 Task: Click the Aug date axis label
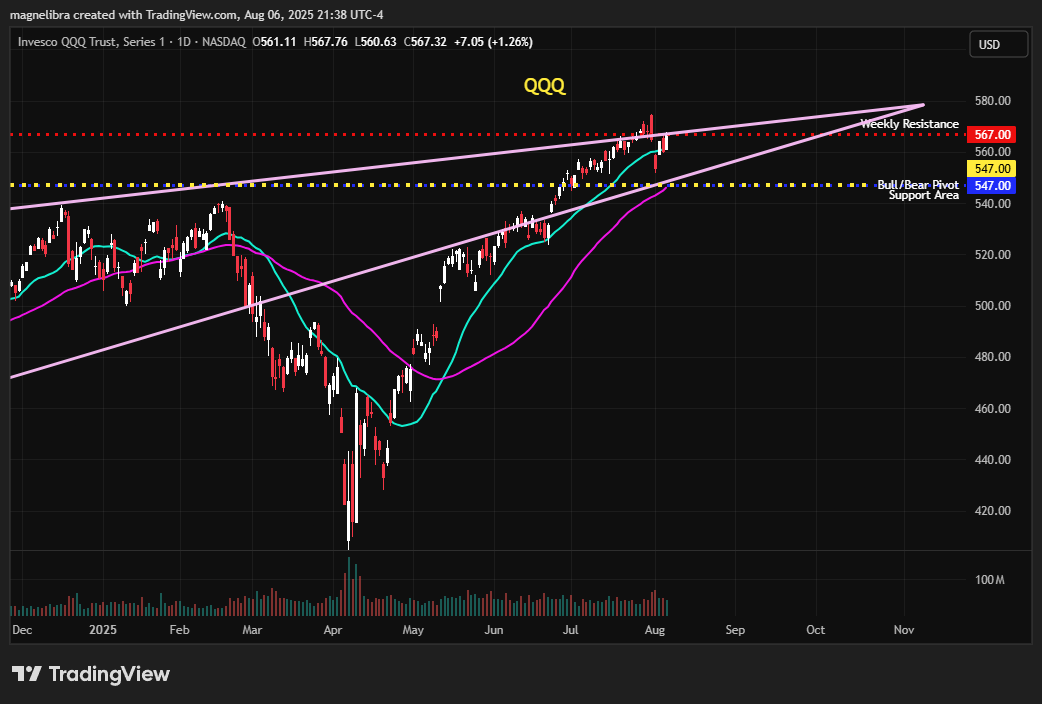click(655, 630)
